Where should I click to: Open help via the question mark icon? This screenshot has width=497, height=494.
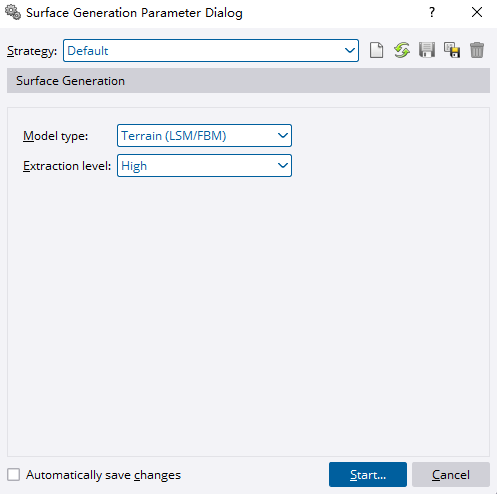[432, 13]
